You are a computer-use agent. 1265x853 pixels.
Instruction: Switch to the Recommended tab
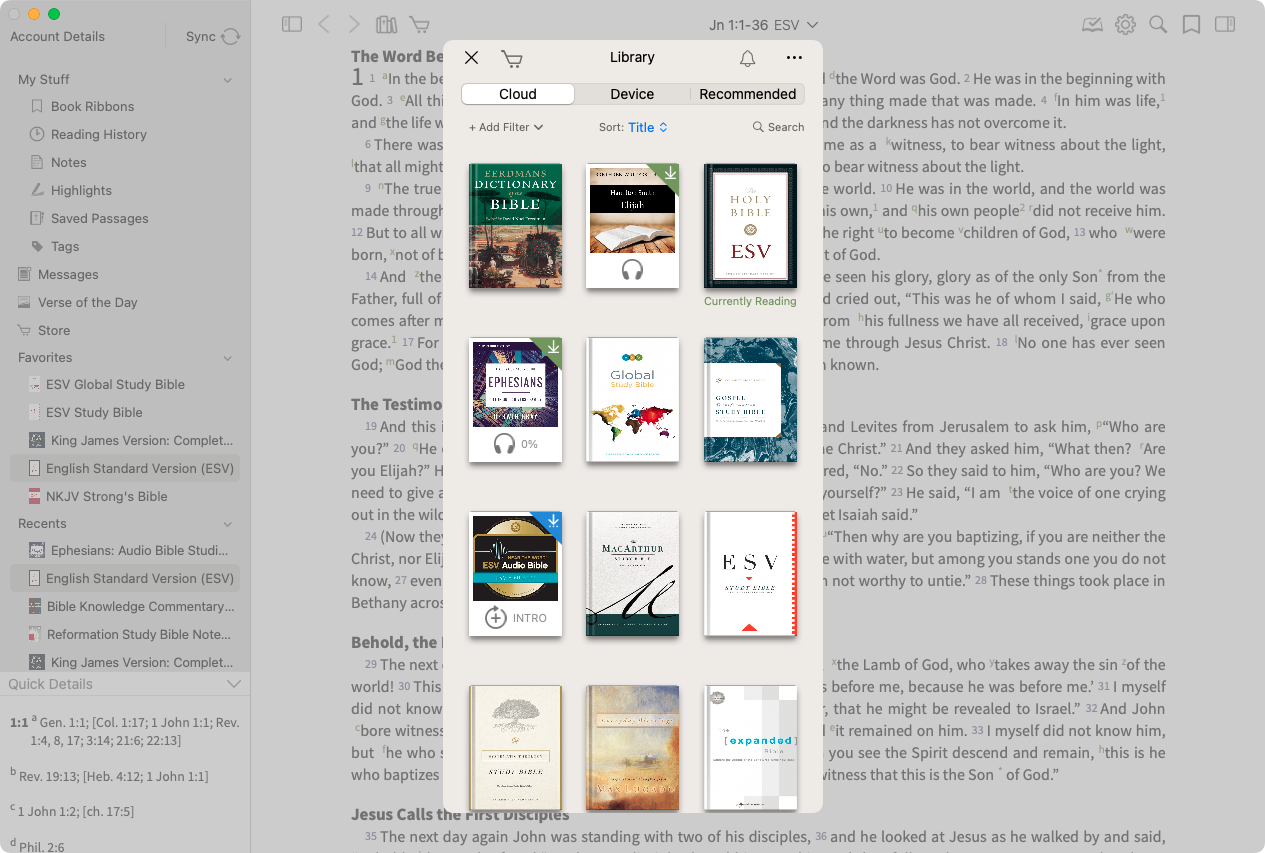point(747,94)
